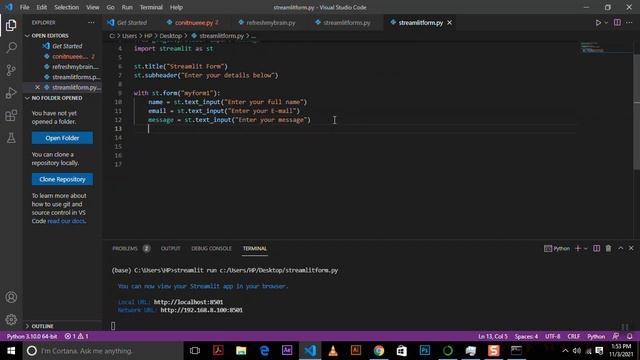Click Cortana search box on taskbar
The width and height of the screenshot is (640, 360).
click(102, 351)
